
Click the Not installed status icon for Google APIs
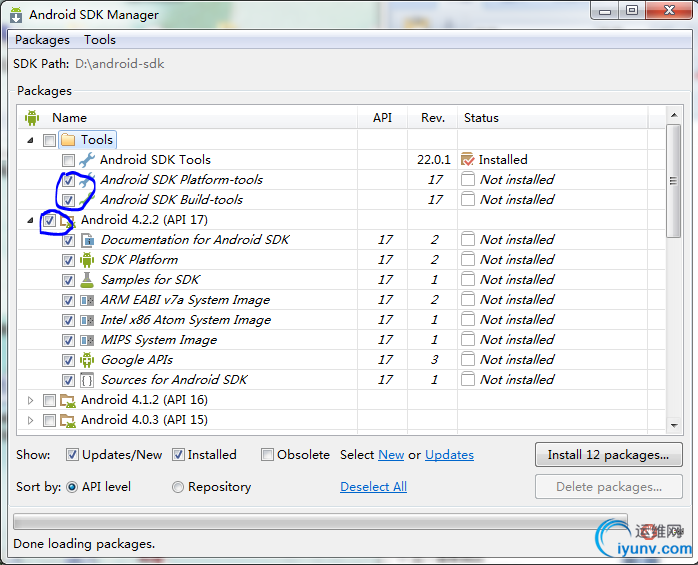click(467, 360)
